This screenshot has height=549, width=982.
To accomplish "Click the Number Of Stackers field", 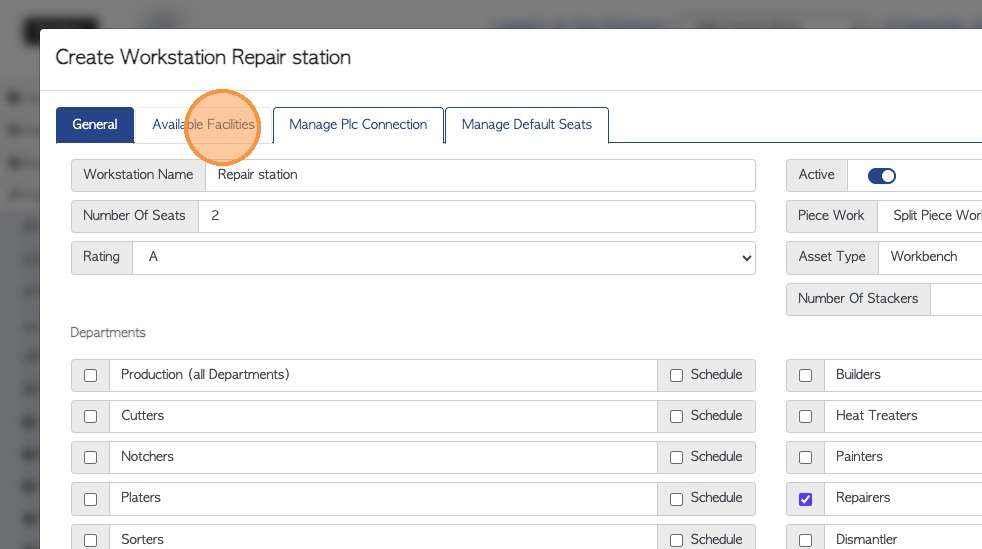I will [958, 299].
